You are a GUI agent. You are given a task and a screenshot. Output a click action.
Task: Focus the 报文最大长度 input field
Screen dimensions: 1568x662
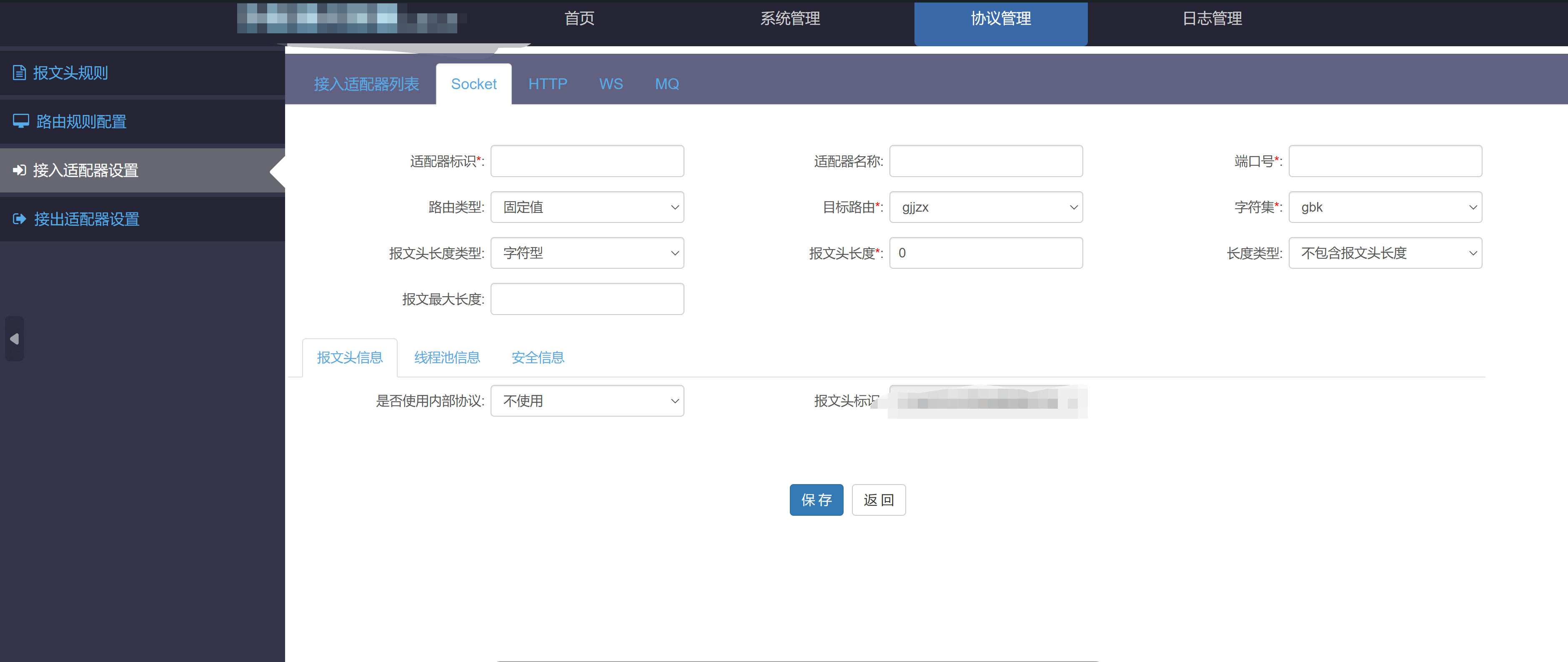pyautogui.click(x=587, y=300)
